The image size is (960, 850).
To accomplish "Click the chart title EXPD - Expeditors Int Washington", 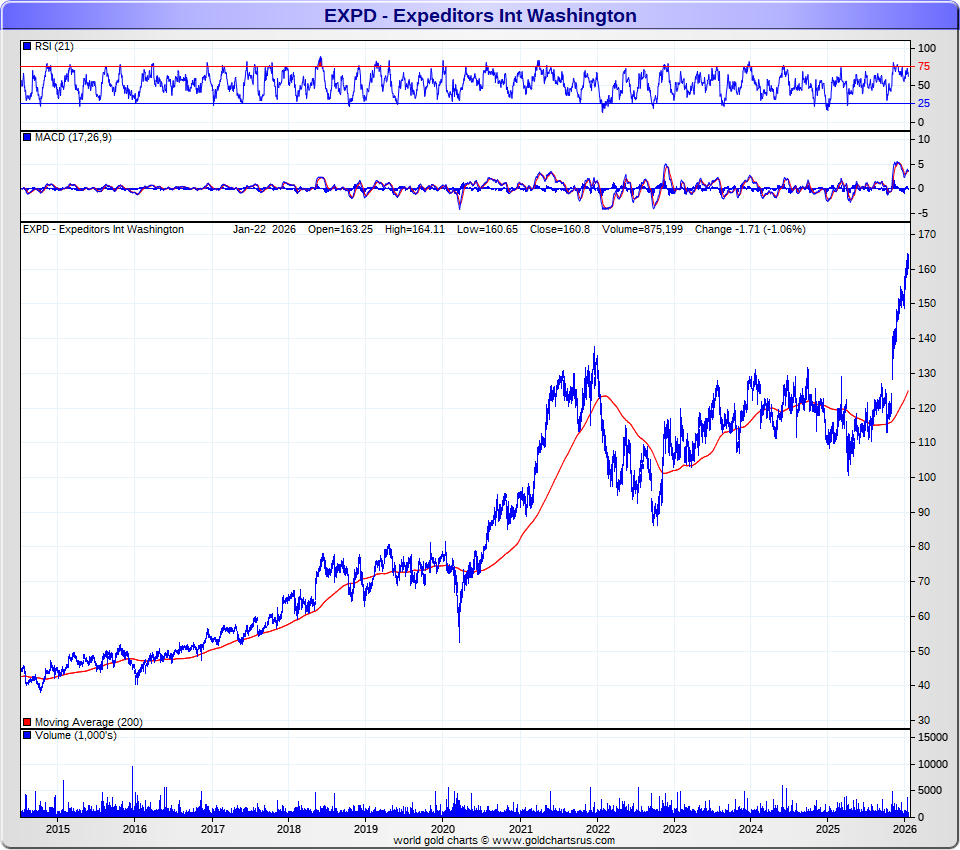I will [x=480, y=15].
